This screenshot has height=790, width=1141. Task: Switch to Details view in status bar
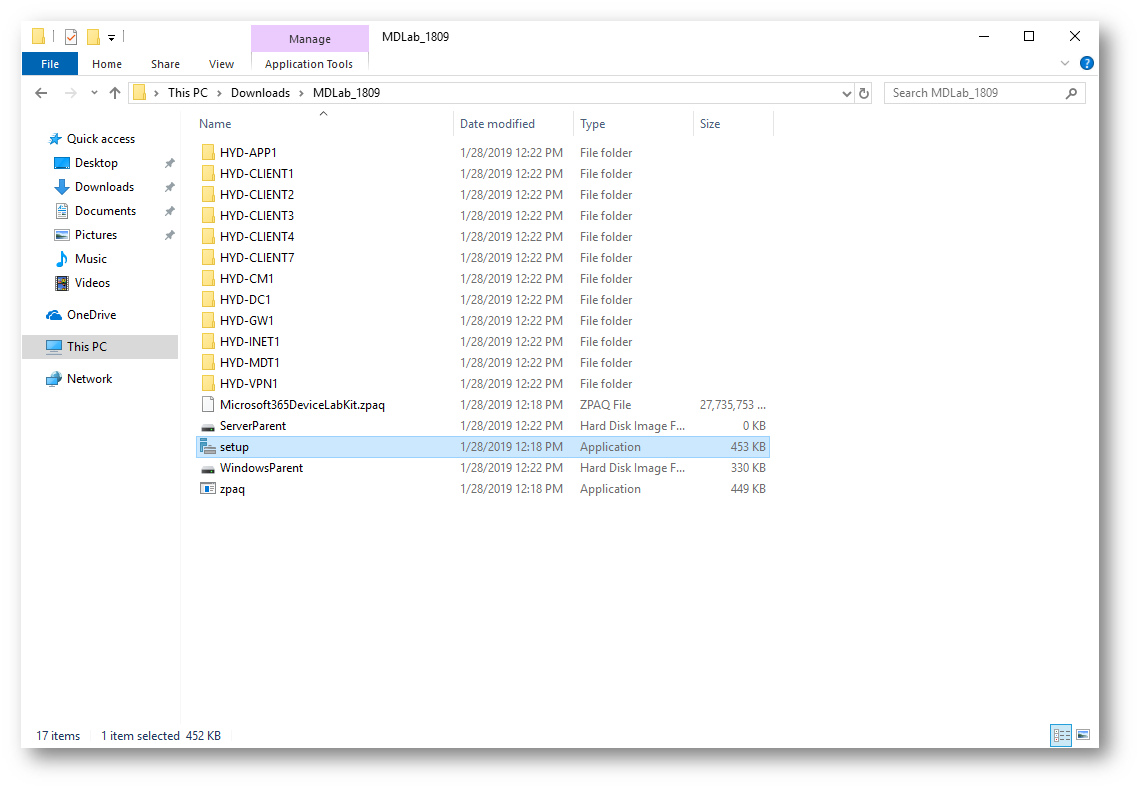[x=1061, y=735]
